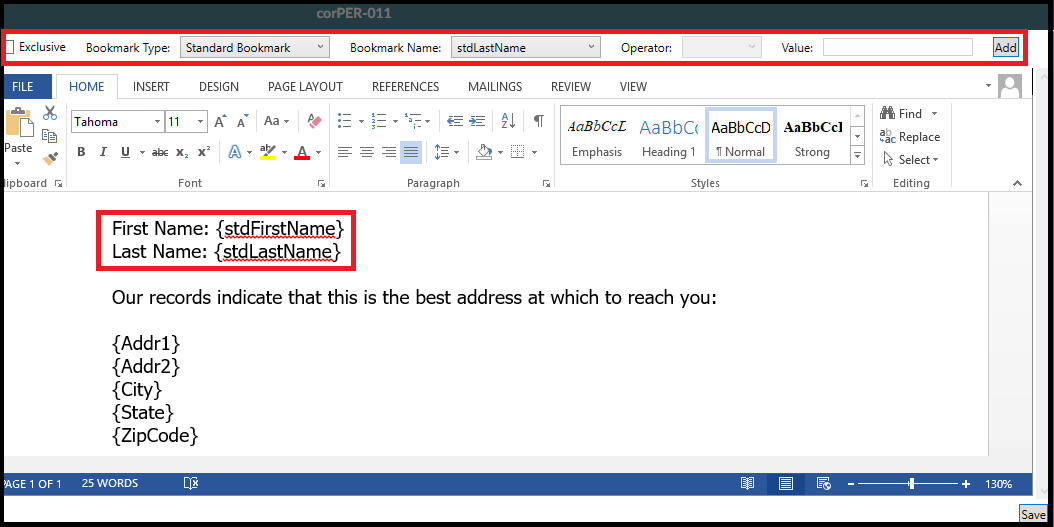
Task: Apply Heading 1 style
Action: coord(669,135)
